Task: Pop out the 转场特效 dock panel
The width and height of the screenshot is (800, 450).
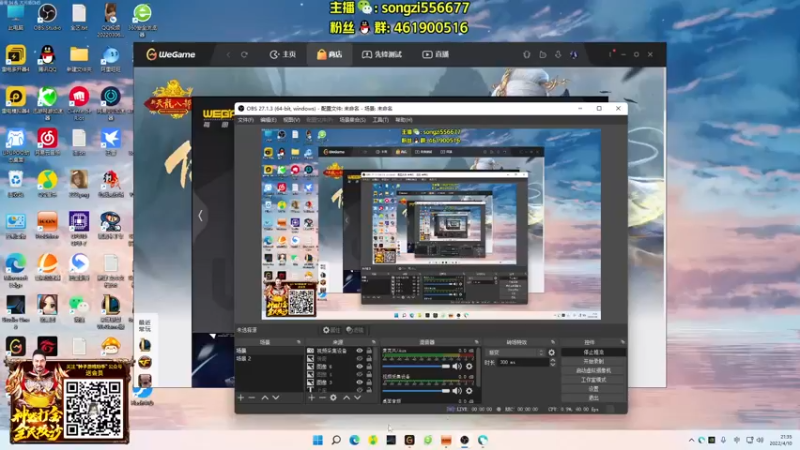Action: pos(553,342)
